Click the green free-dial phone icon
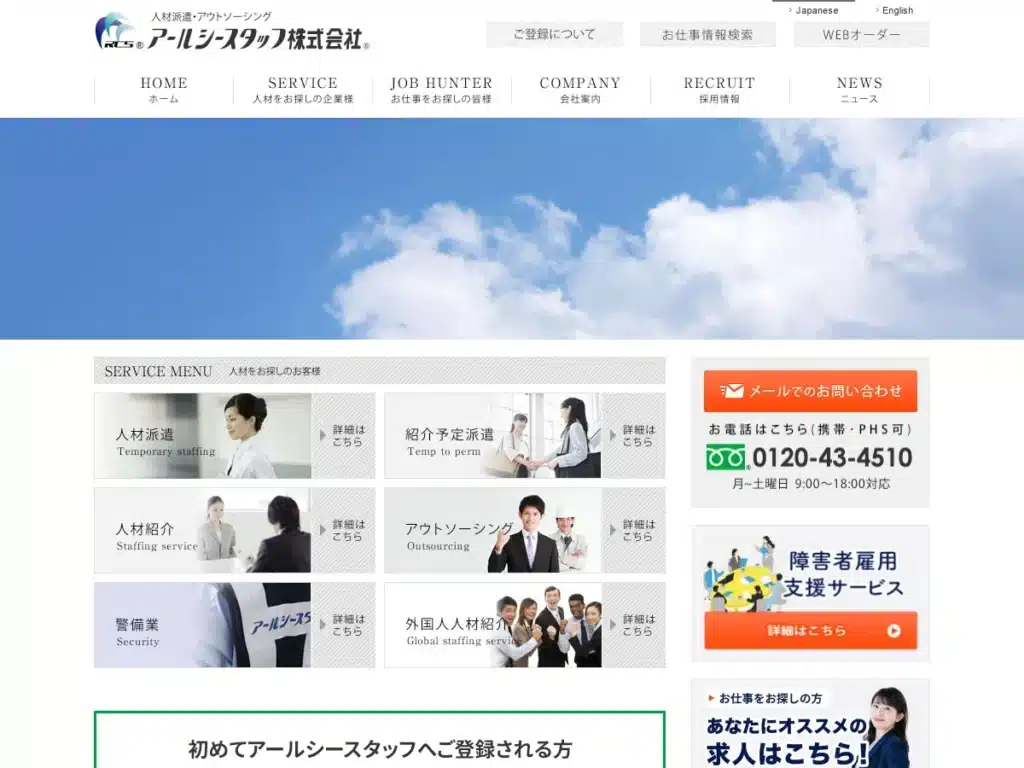The width and height of the screenshot is (1024, 768). [726, 457]
